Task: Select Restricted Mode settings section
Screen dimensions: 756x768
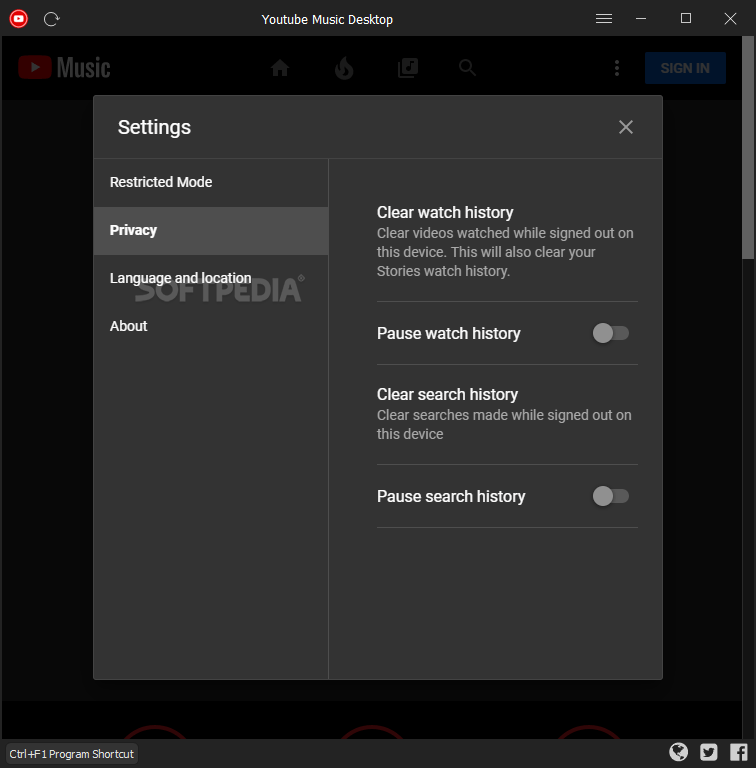Action: click(x=211, y=182)
